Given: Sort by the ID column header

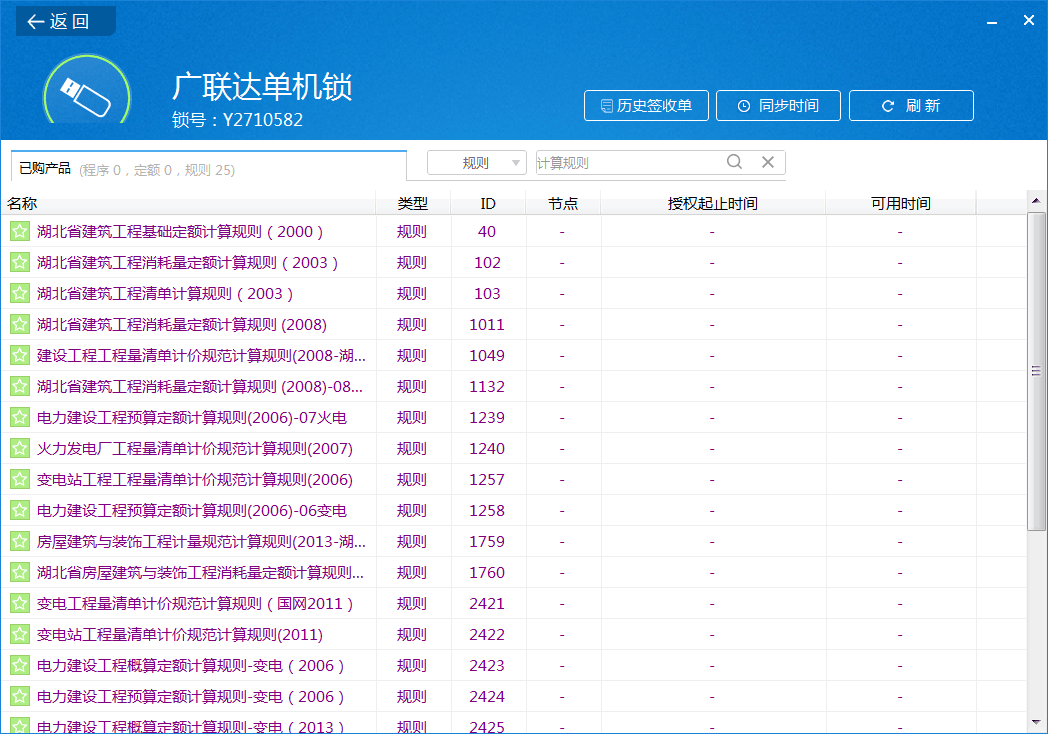Looking at the screenshot, I should pos(488,203).
